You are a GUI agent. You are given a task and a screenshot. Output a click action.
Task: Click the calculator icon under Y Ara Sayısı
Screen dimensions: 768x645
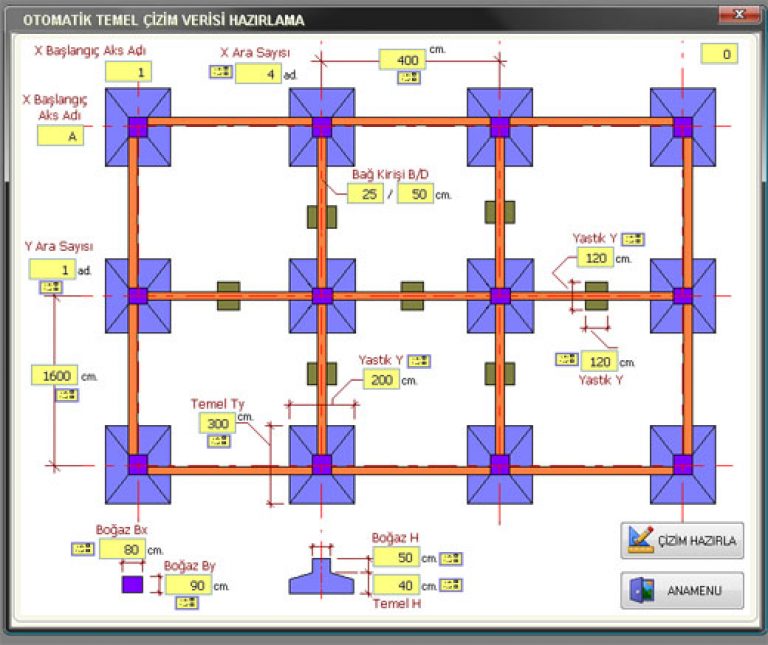51,287
